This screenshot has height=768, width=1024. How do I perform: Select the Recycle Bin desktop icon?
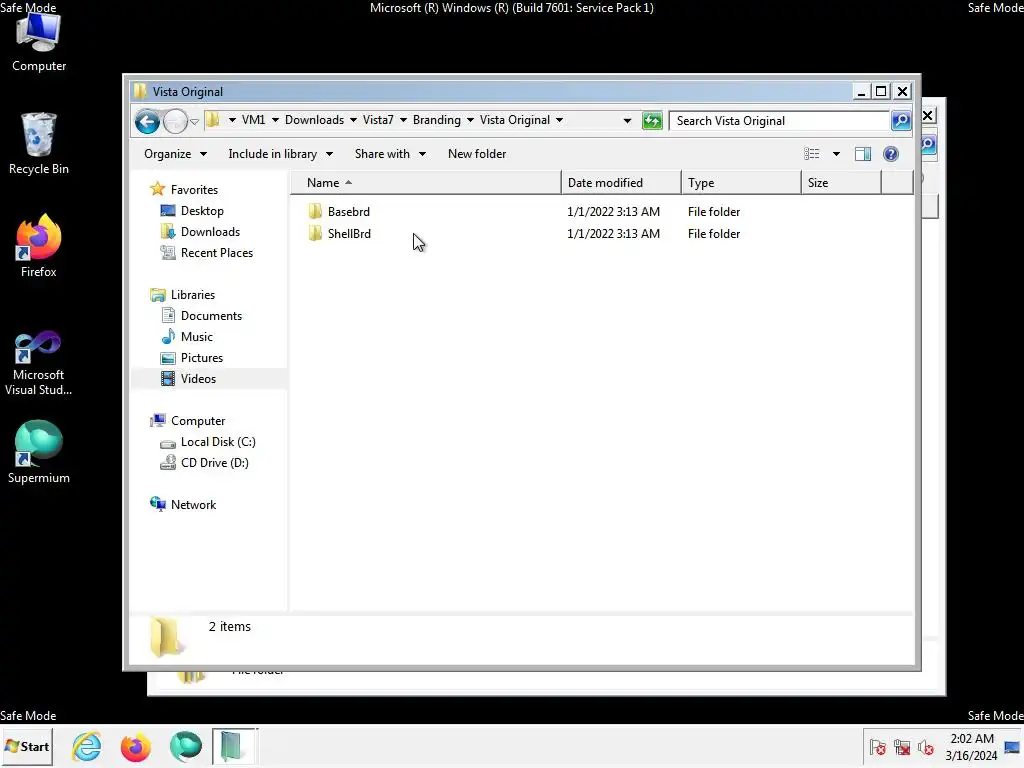[x=39, y=144]
